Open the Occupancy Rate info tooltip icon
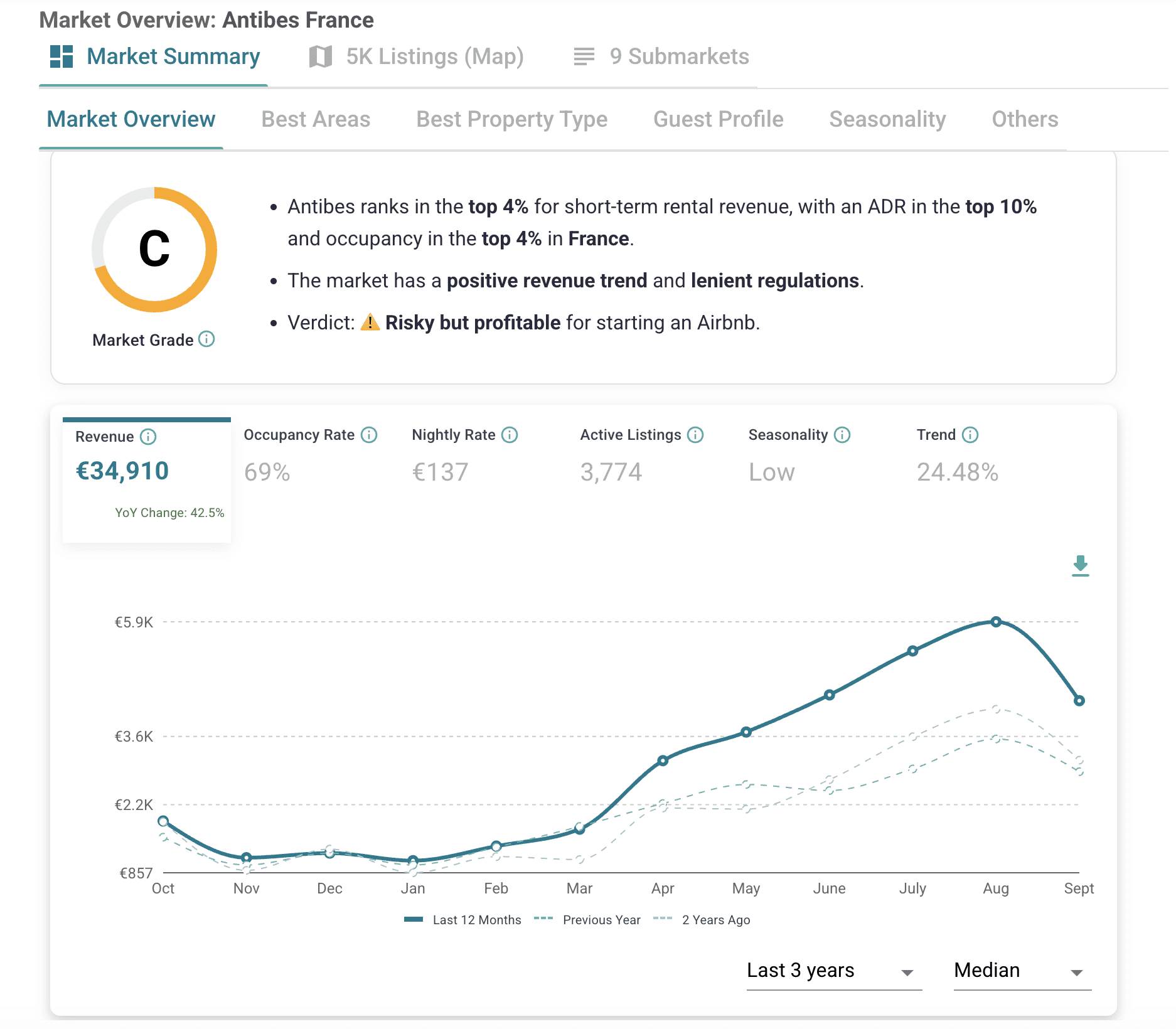1176x1029 pixels. click(370, 435)
